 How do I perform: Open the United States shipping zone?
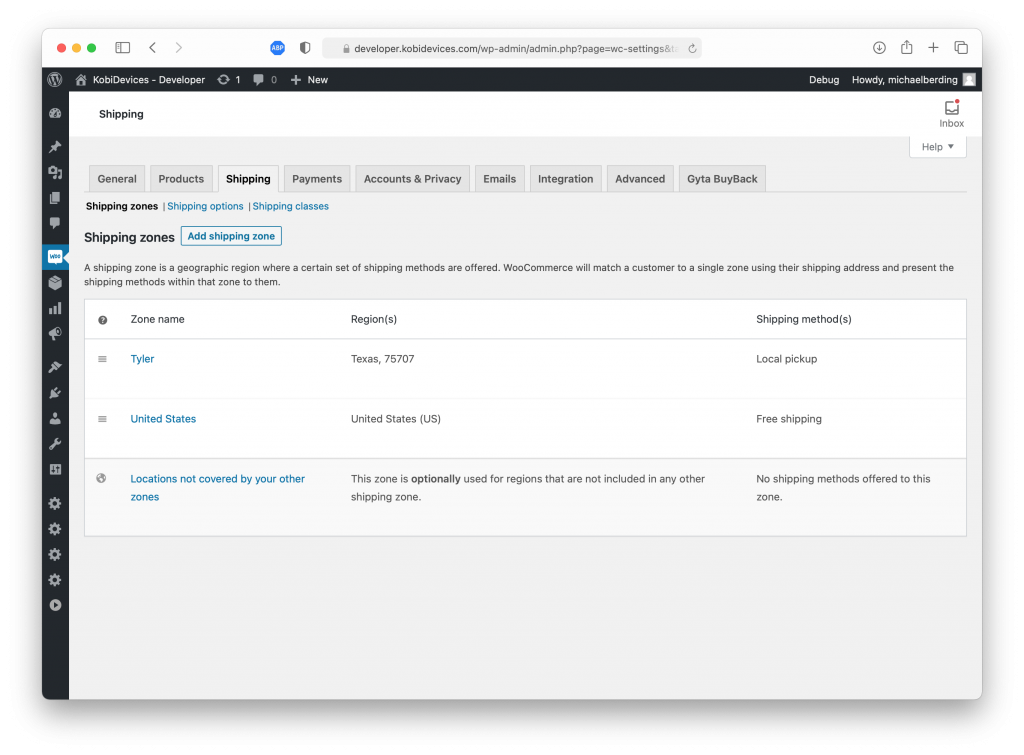point(163,419)
